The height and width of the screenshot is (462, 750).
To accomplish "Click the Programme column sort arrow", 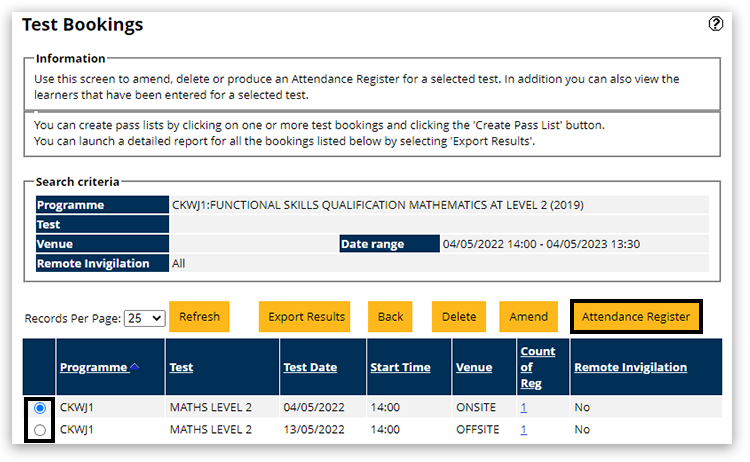I will point(134,367).
